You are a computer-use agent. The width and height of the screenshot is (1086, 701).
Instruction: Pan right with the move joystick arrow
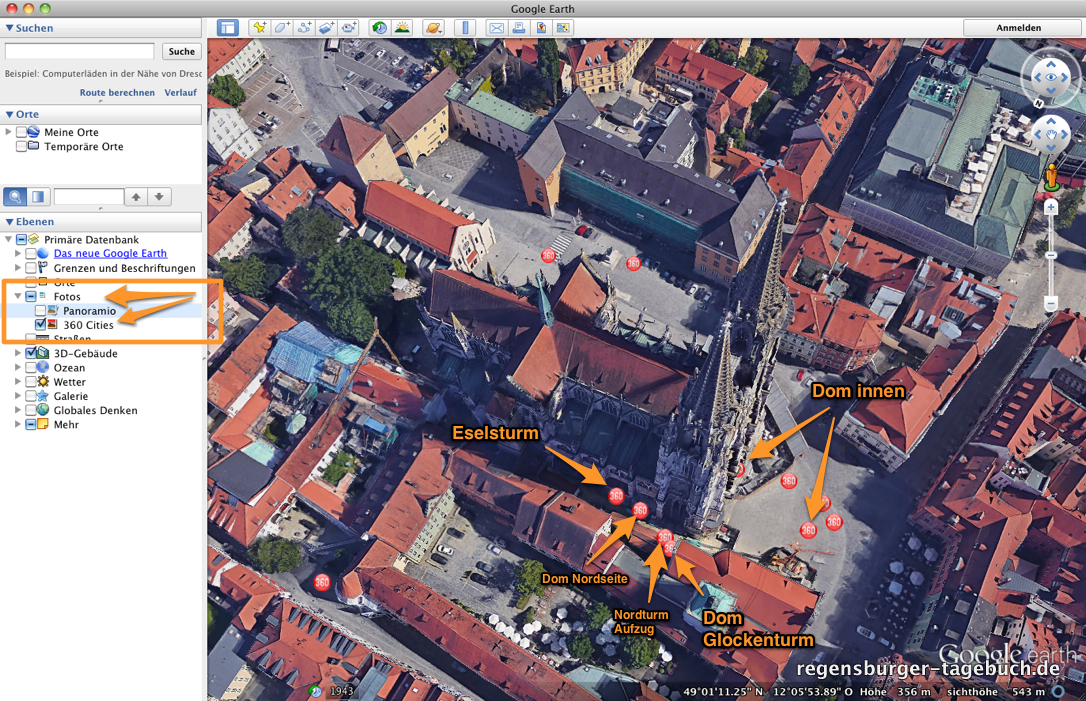(x=1065, y=134)
